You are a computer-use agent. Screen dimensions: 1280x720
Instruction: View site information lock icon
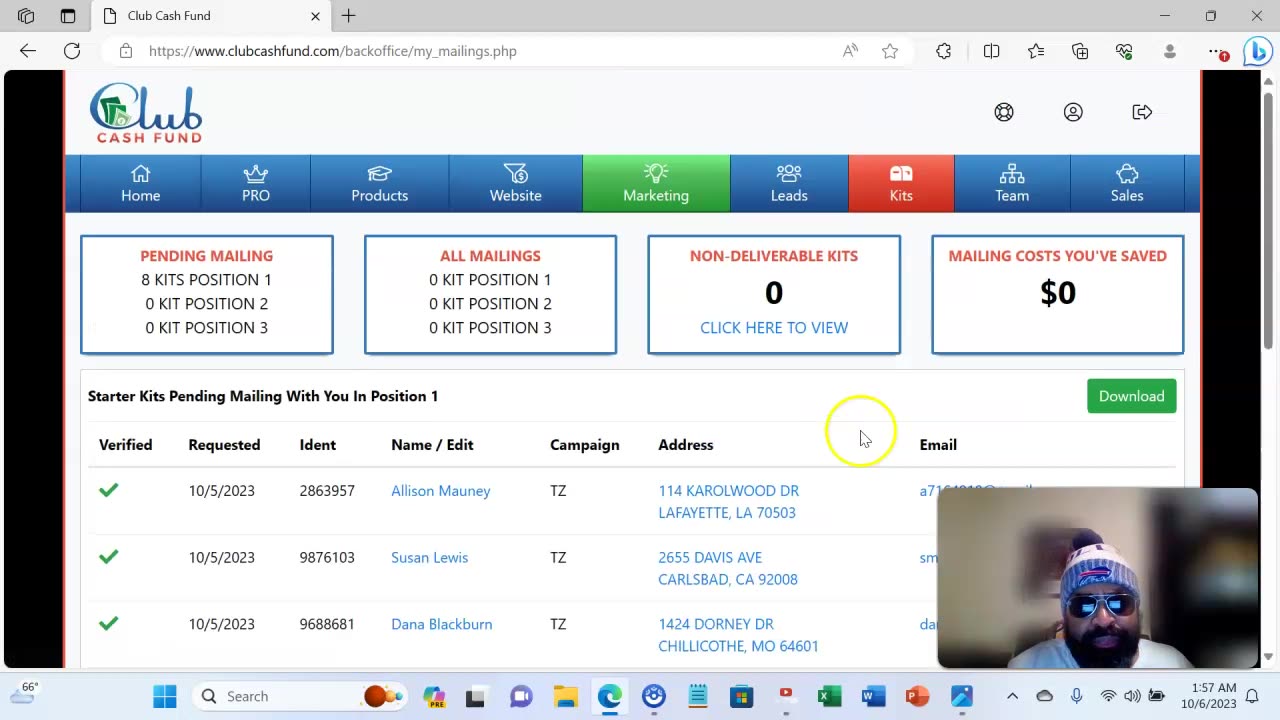(125, 51)
